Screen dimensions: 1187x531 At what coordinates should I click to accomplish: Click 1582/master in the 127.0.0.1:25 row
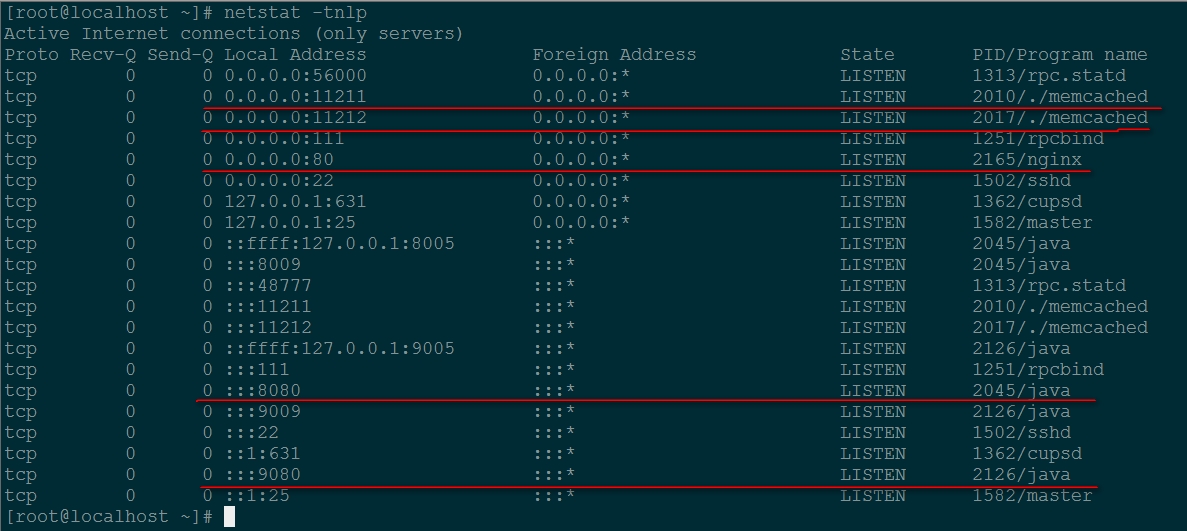click(1033, 223)
